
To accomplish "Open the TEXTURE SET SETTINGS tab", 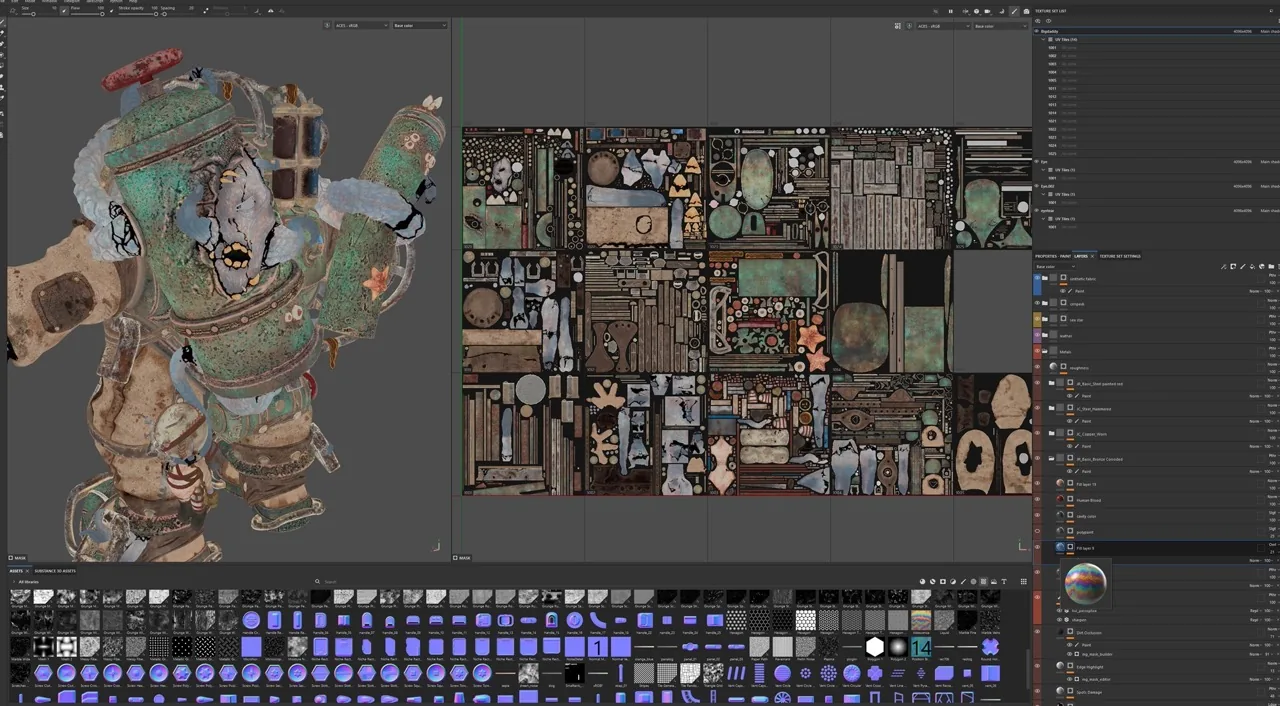I will [1120, 256].
